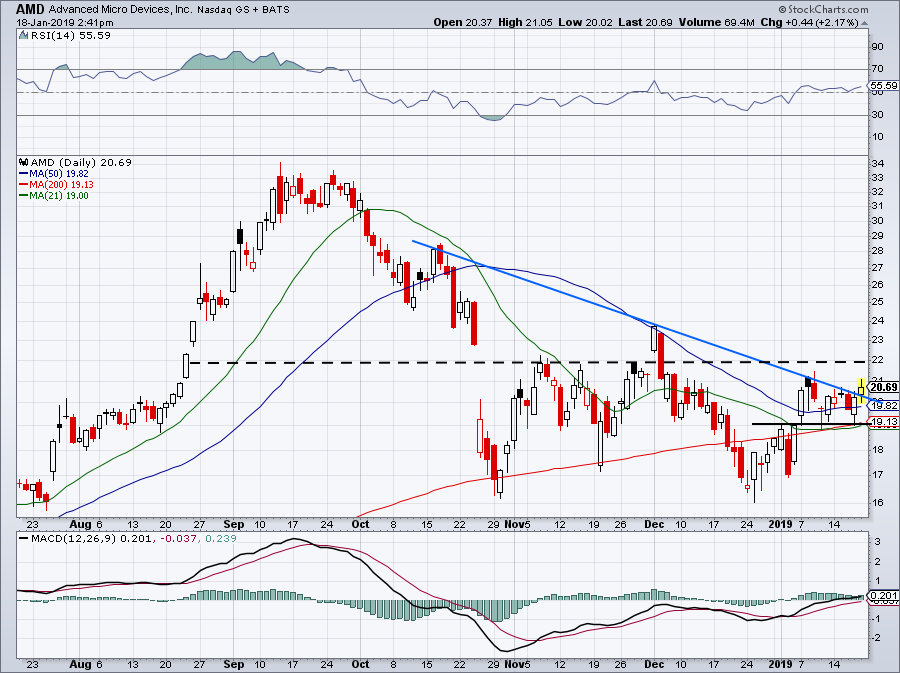Select the Low 20.02 value

point(585,22)
